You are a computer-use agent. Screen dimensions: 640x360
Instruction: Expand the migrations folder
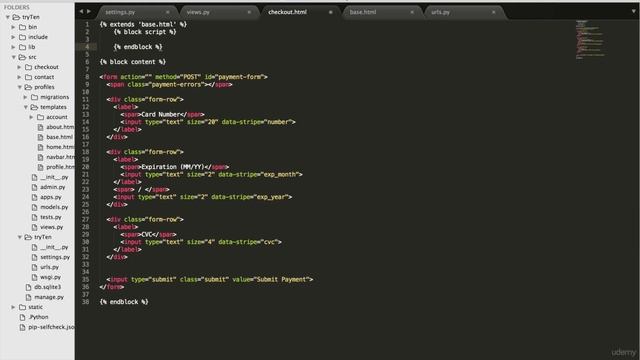tap(25, 97)
